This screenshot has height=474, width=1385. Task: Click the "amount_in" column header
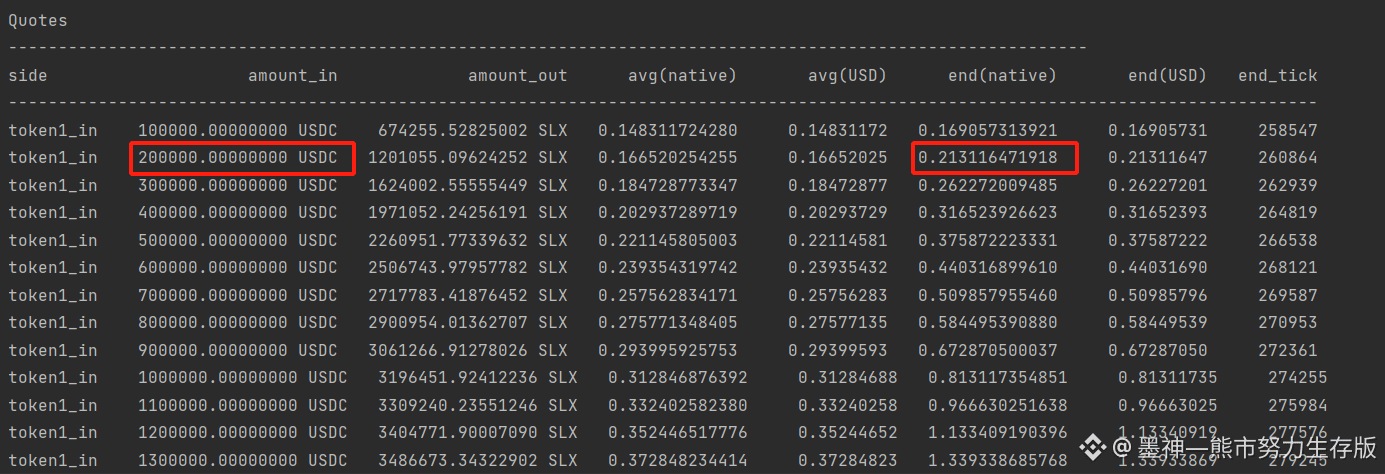point(293,75)
